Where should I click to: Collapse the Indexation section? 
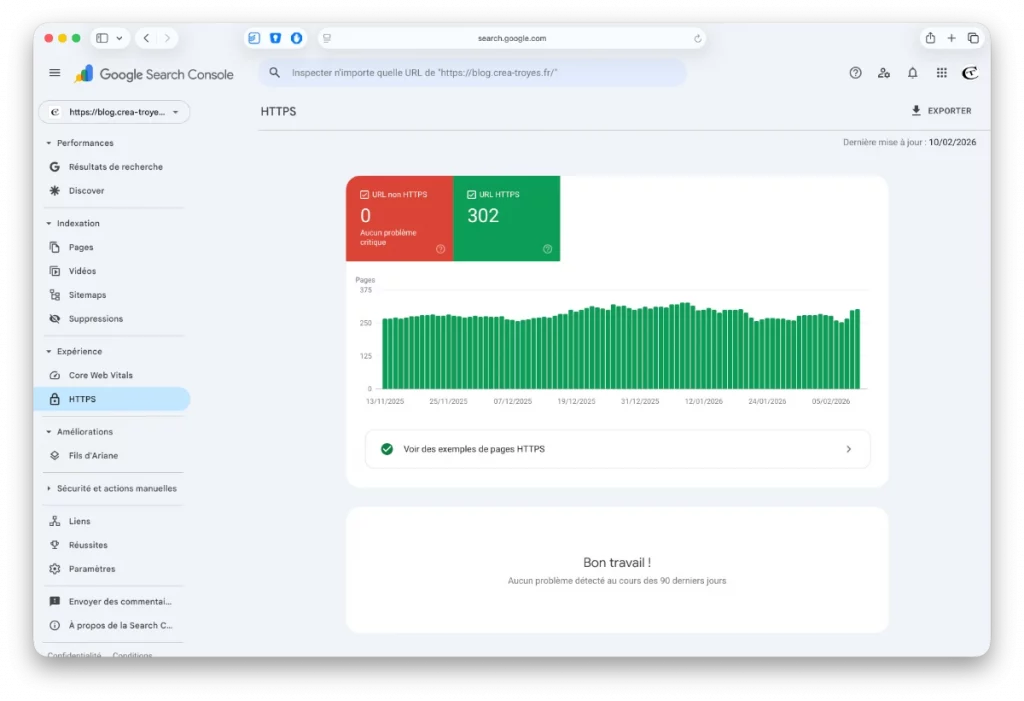click(x=49, y=224)
